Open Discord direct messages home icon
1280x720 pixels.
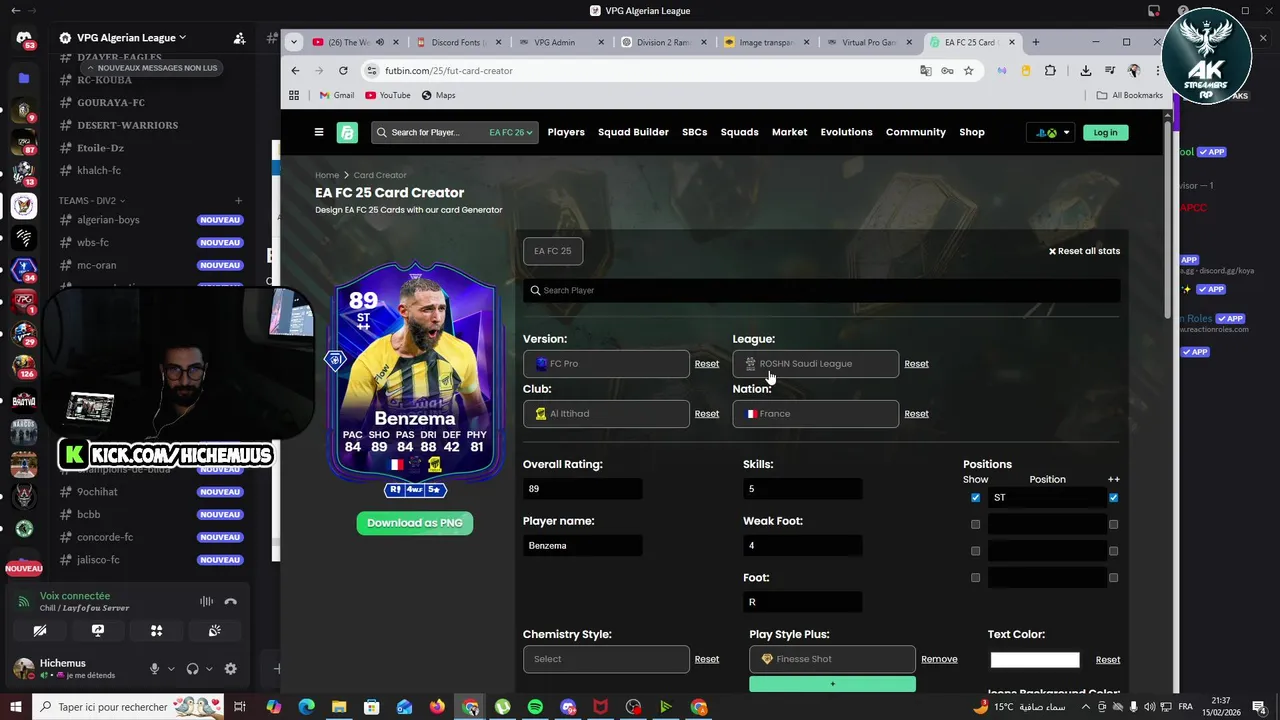pos(24,39)
